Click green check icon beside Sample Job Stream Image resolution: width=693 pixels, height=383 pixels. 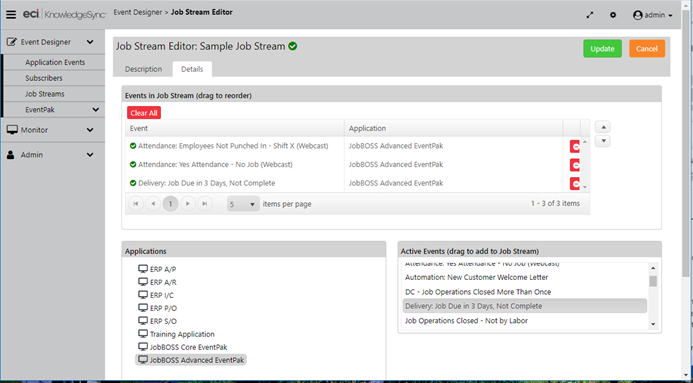coord(293,46)
